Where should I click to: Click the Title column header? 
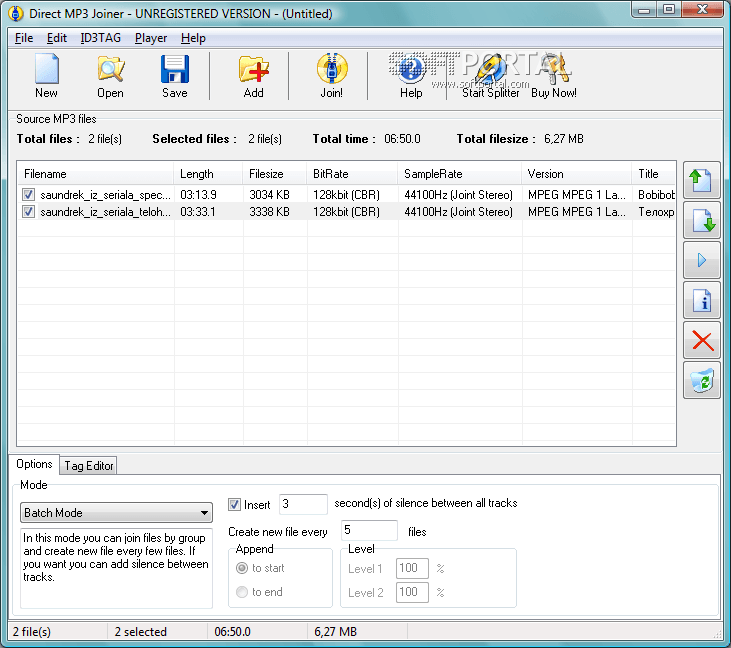[x=654, y=174]
